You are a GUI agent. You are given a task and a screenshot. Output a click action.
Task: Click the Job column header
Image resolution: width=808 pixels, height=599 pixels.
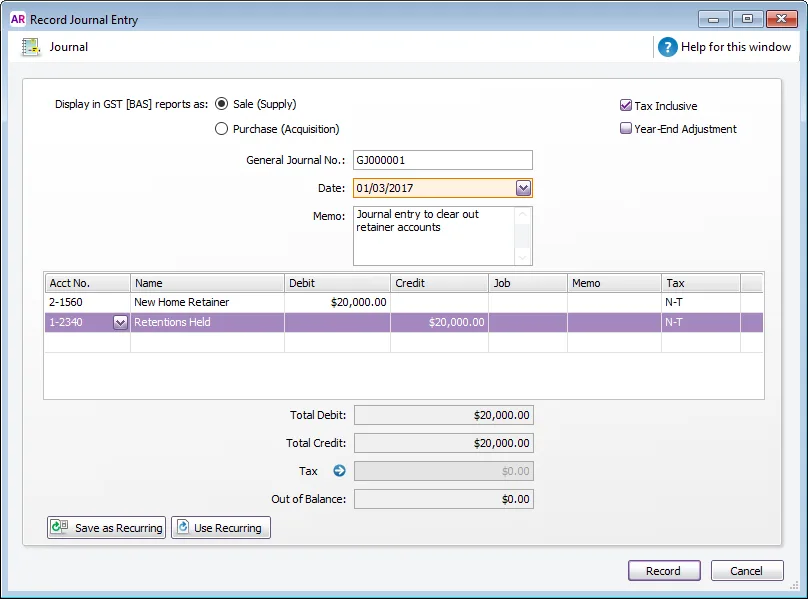pyautogui.click(x=528, y=283)
